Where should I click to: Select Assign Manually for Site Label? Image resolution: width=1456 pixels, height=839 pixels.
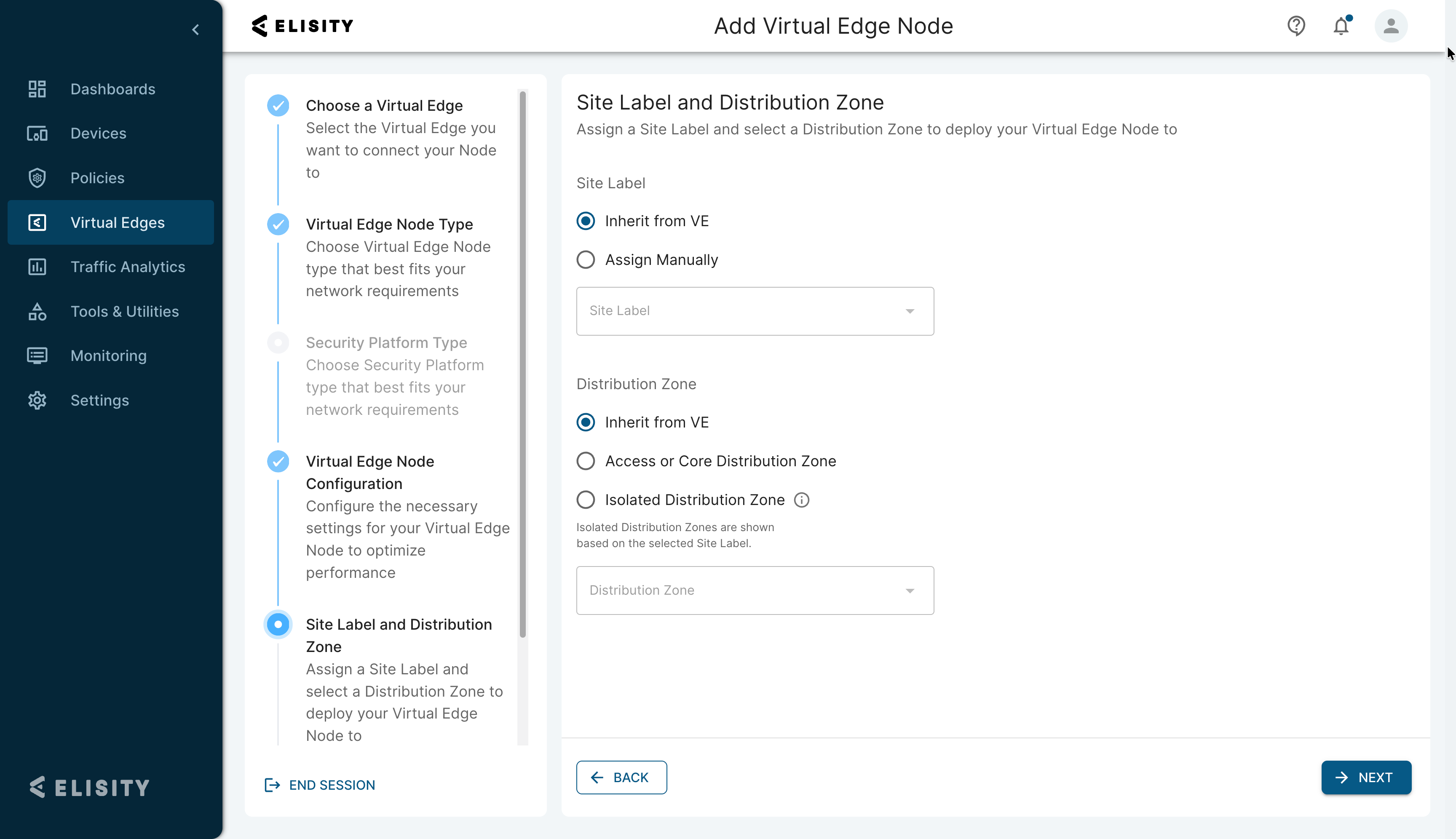pyautogui.click(x=586, y=259)
